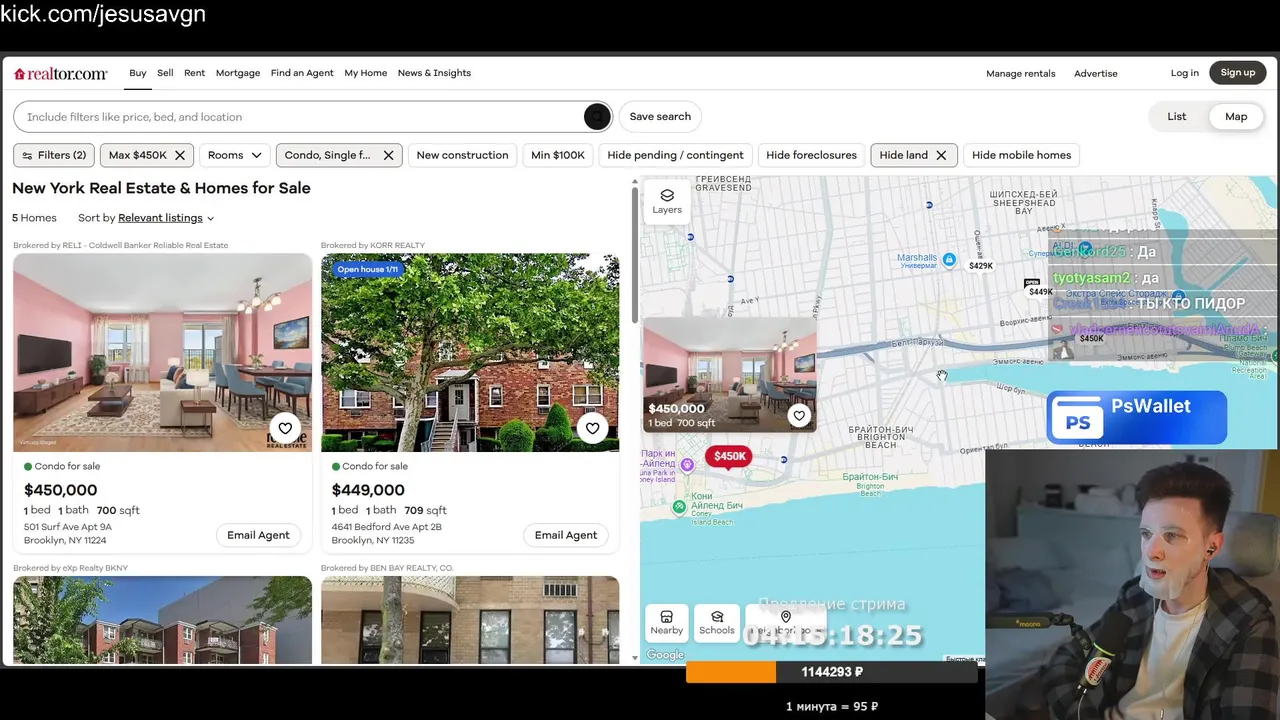This screenshot has width=1280, height=720.
Task: Show Nearby places on map
Action: [667, 623]
